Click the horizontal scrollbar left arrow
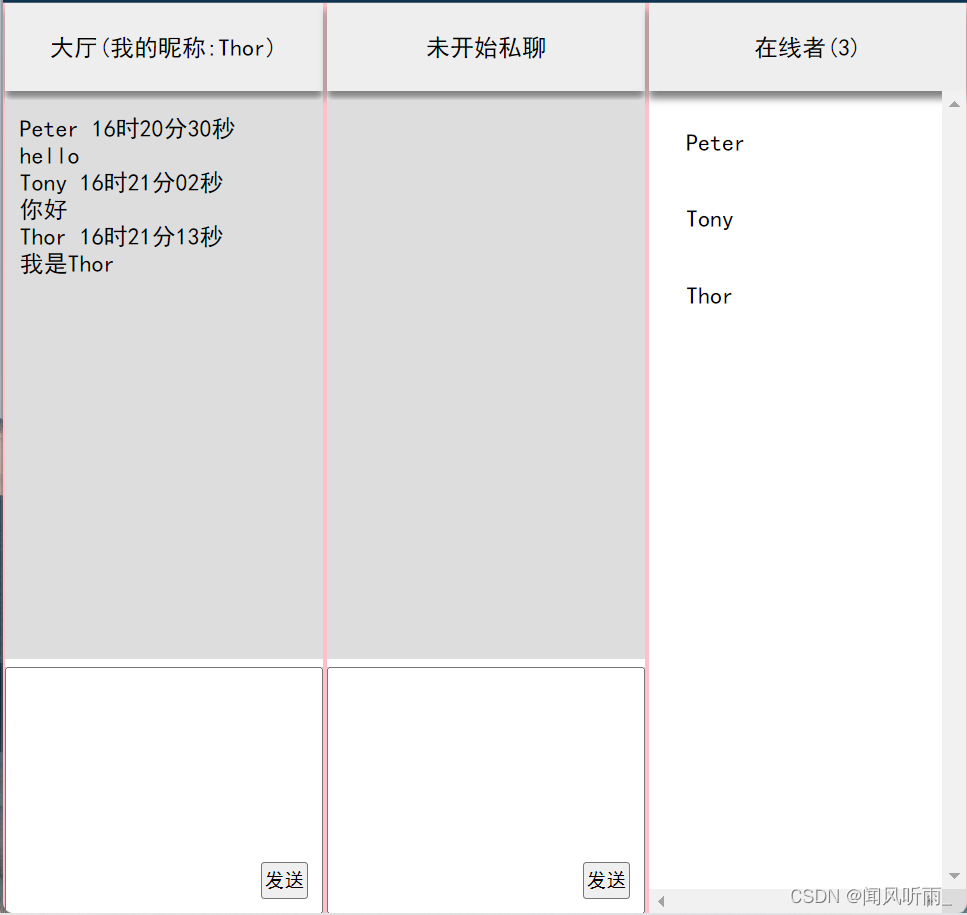 click(661, 901)
